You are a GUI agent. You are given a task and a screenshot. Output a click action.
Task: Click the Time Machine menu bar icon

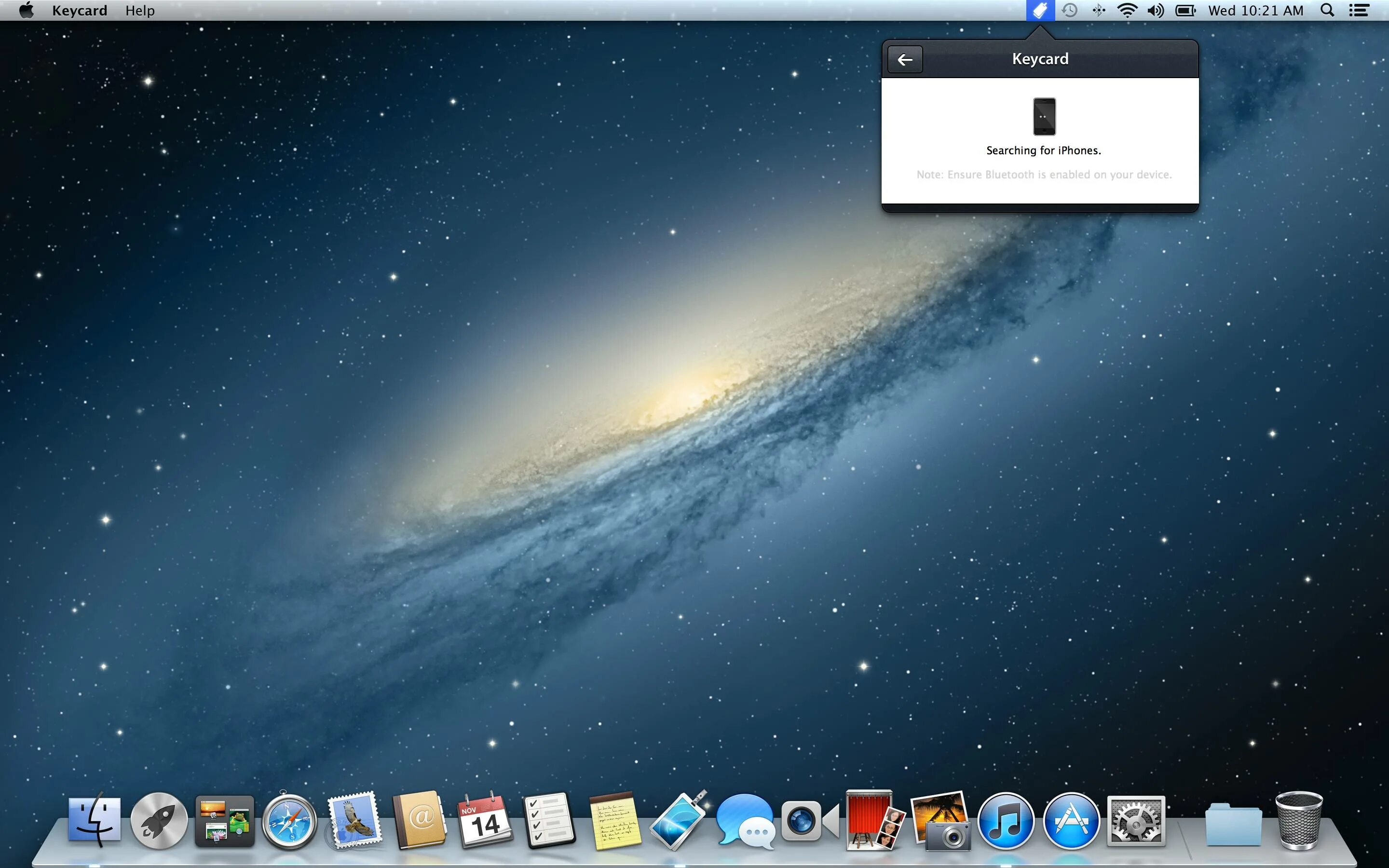click(x=1069, y=10)
